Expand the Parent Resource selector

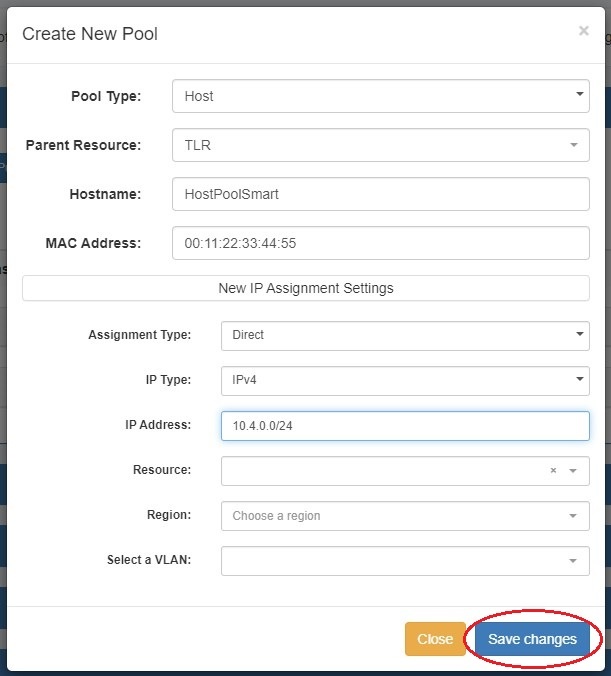380,145
